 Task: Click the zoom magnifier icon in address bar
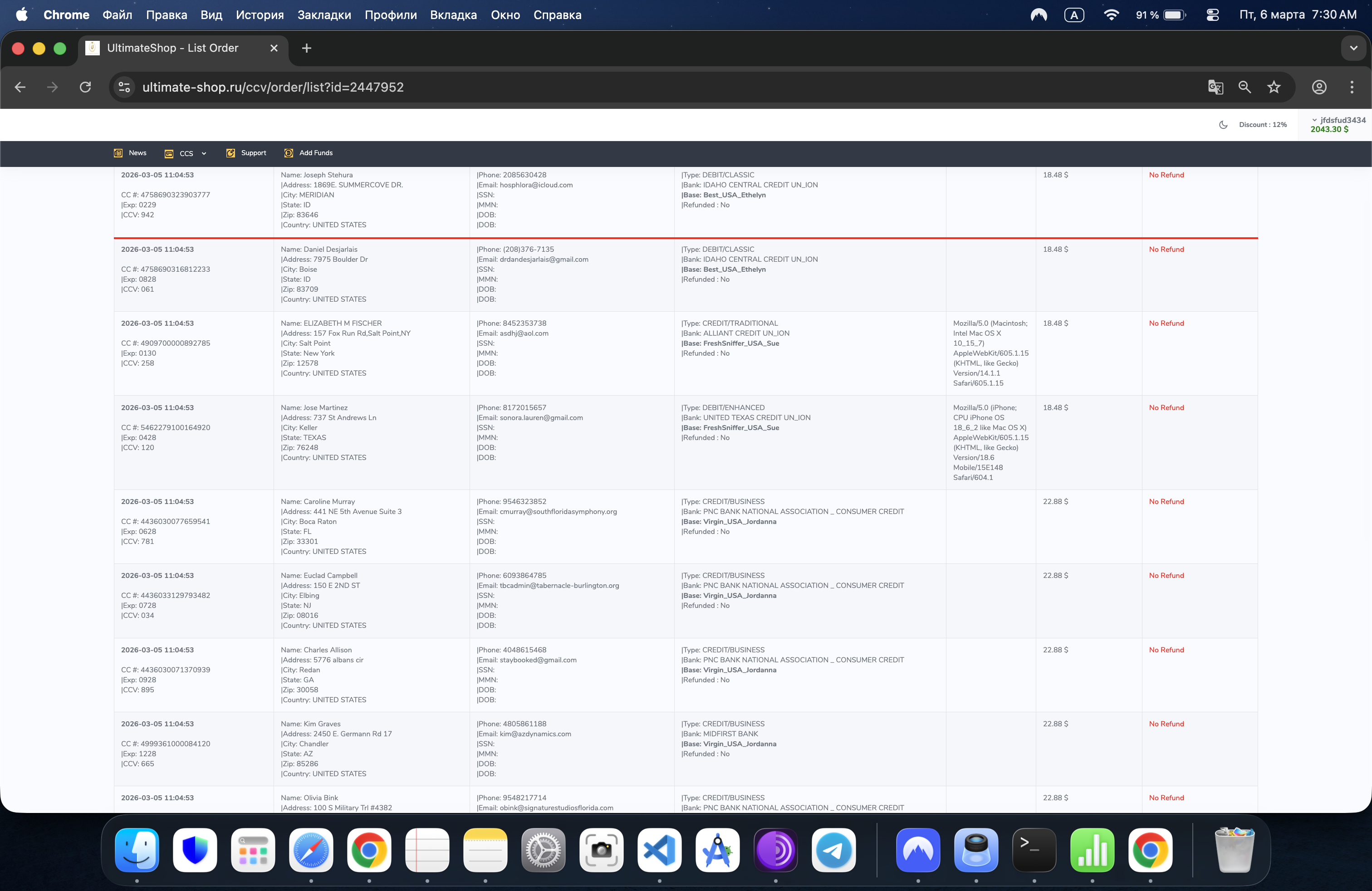coord(1244,87)
